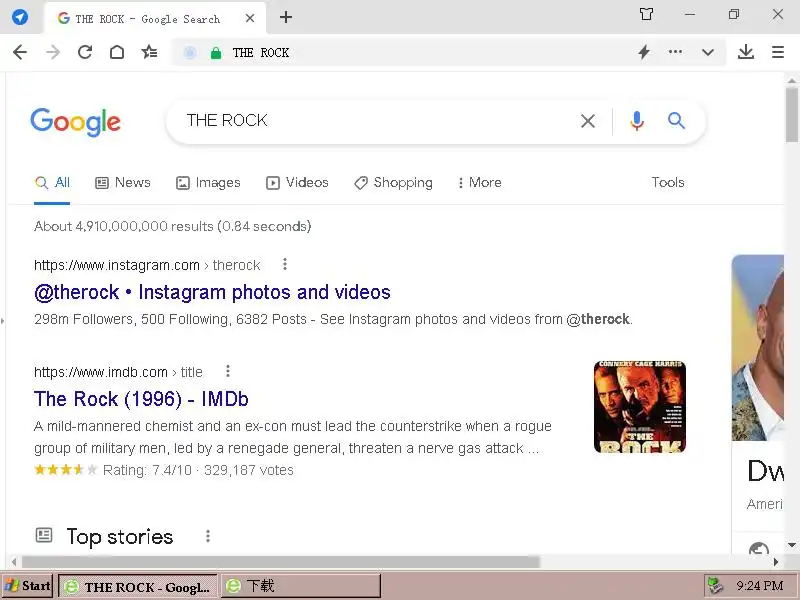Open the three-dots address bar menu
Screen dimensions: 800x600
click(676, 52)
